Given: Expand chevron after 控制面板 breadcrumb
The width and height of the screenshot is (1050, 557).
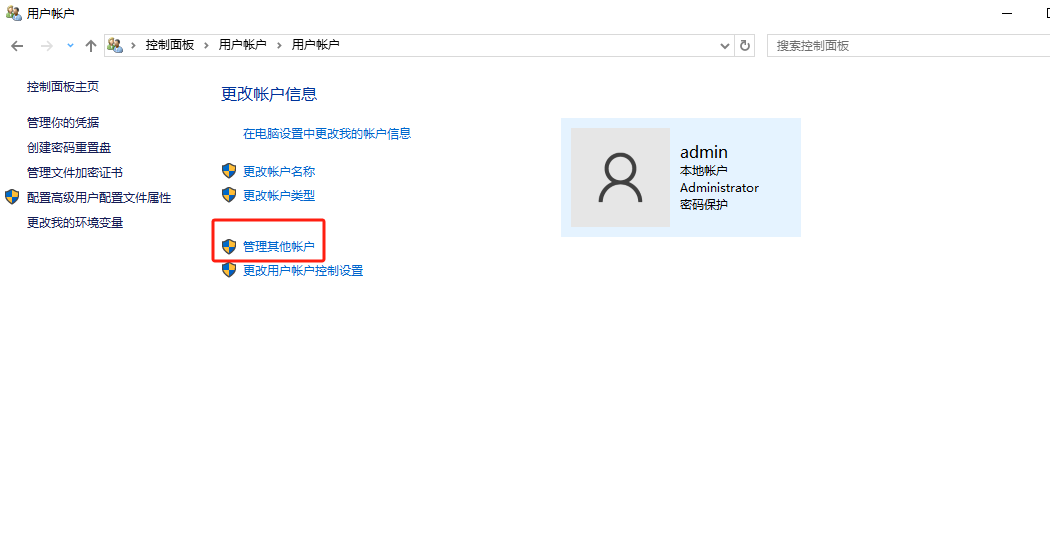Looking at the screenshot, I should (x=206, y=45).
